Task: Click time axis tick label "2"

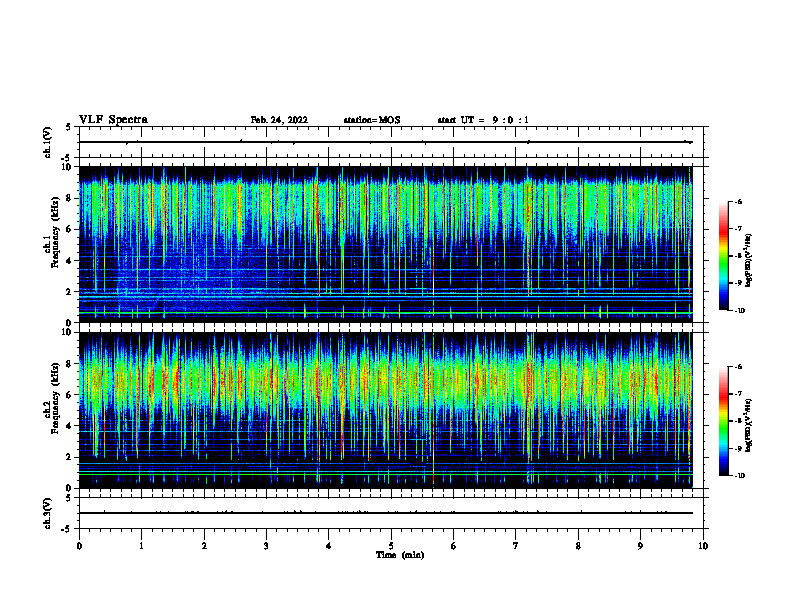Action: pos(204,546)
